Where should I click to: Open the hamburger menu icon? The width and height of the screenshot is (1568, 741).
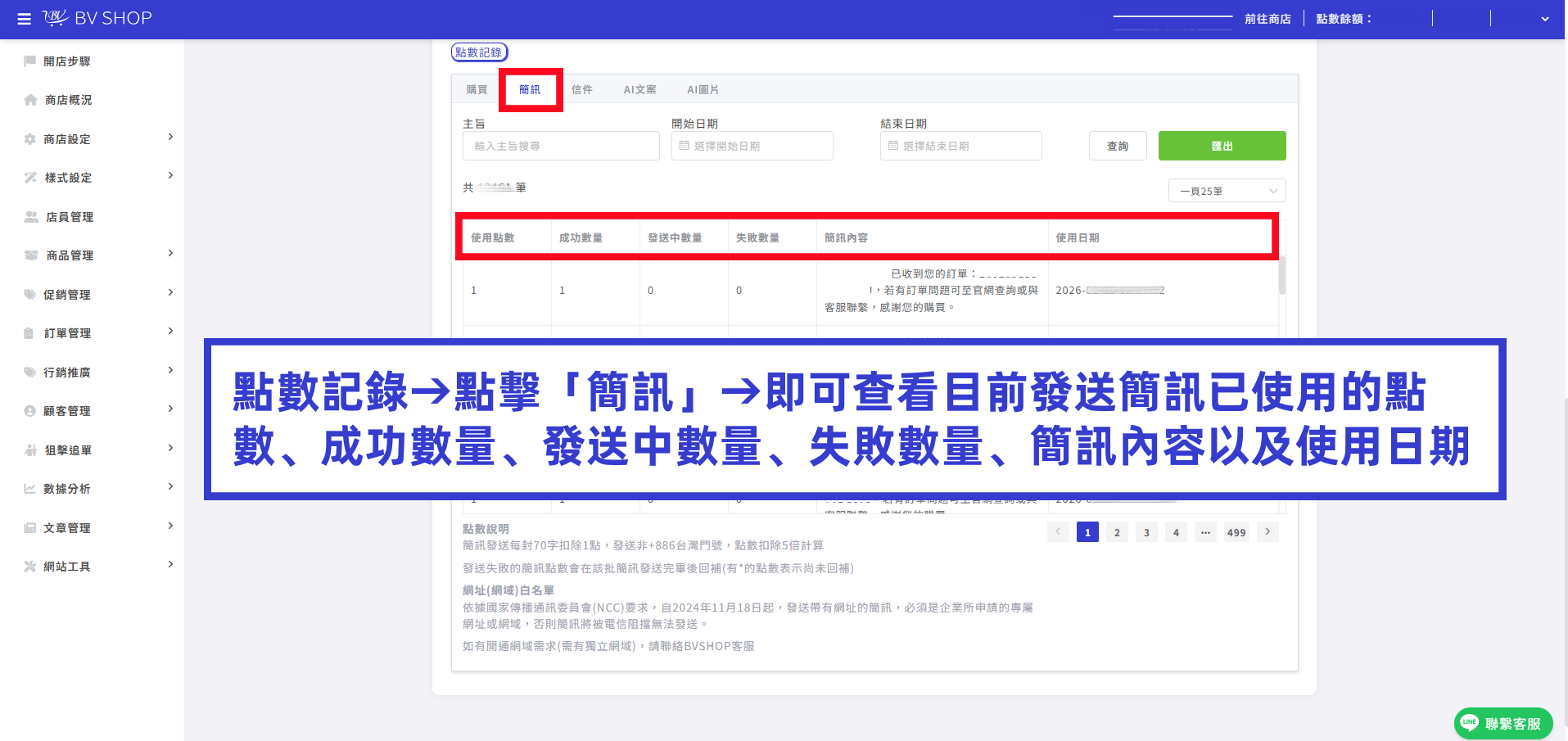25,19
